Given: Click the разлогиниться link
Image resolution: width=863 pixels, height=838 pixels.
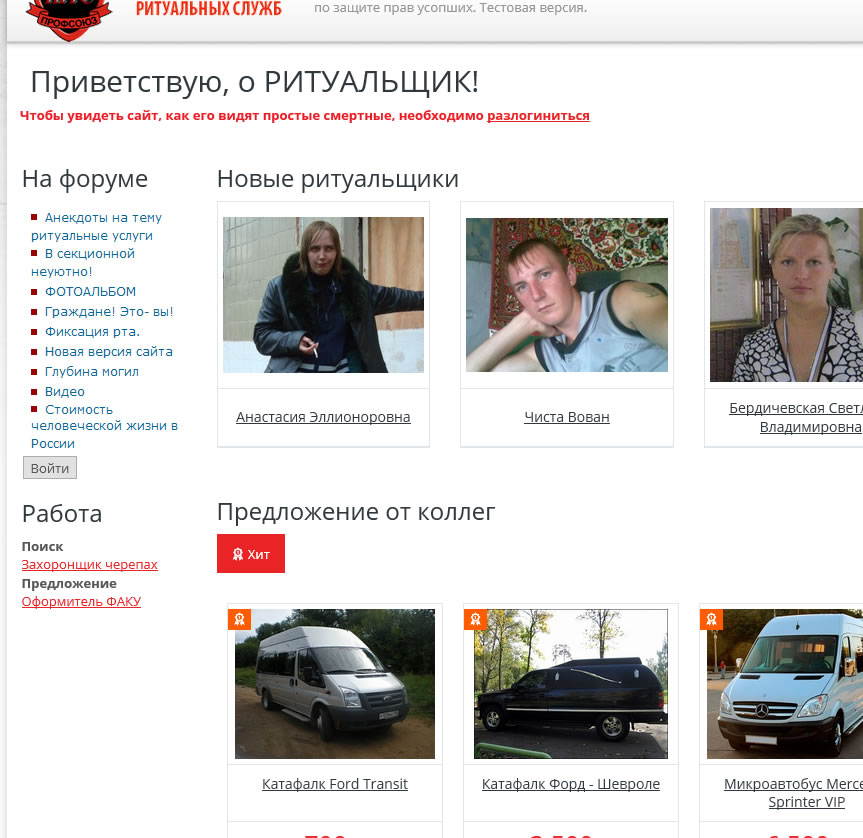Looking at the screenshot, I should coord(538,116).
